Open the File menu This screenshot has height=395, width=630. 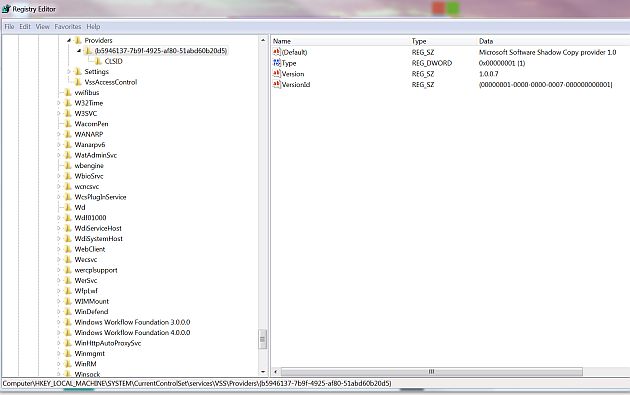9,27
